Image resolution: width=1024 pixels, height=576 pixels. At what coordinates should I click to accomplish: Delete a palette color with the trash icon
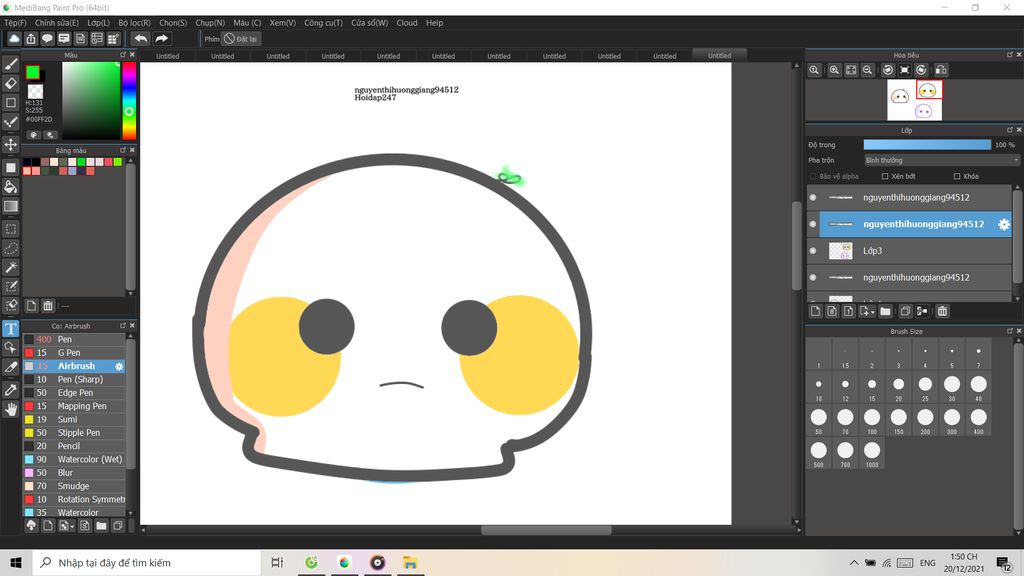click(x=48, y=306)
